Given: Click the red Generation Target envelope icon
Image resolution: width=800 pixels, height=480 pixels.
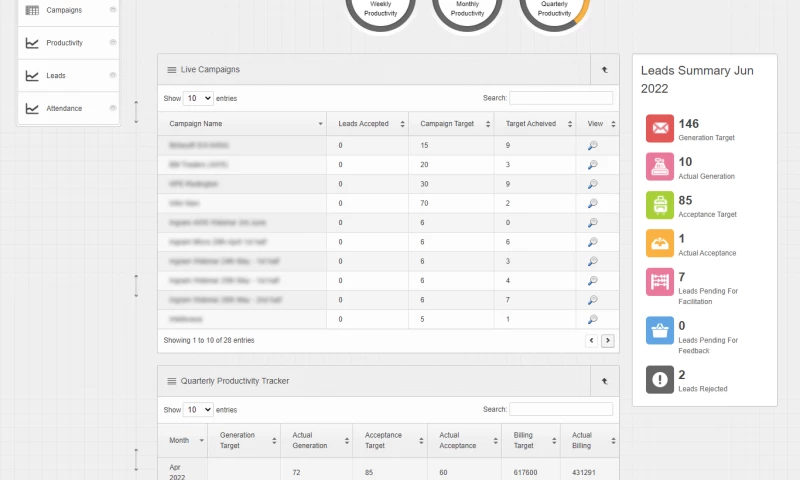Looking at the screenshot, I should pyautogui.click(x=660, y=129).
